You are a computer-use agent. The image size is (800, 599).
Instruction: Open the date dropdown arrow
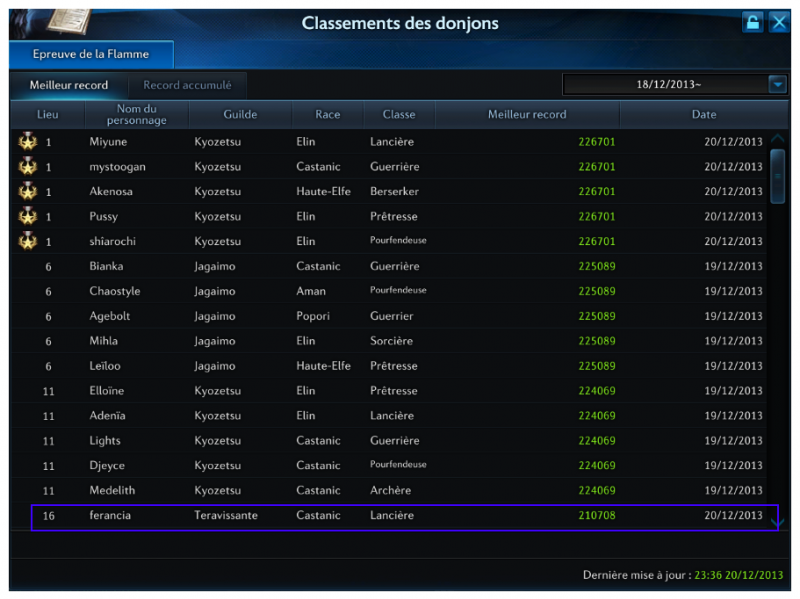(x=777, y=85)
